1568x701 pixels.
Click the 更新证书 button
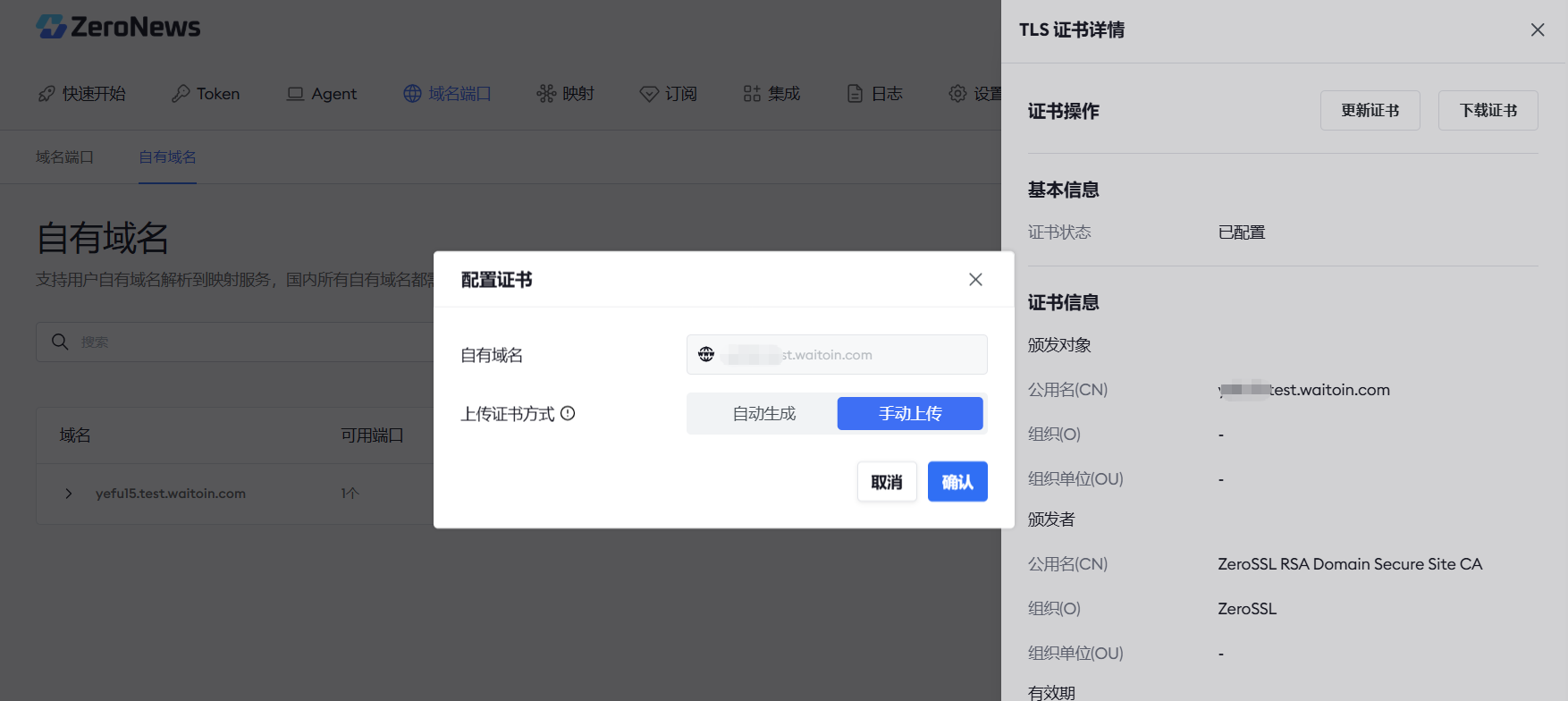(1370, 111)
